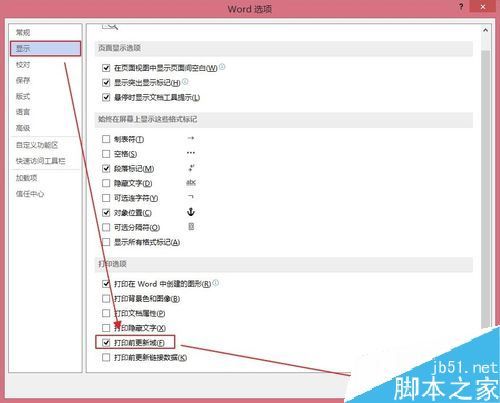Click info icon beside 打印在 Word 中创建的图形
This screenshot has height=403, width=500.
216,283
